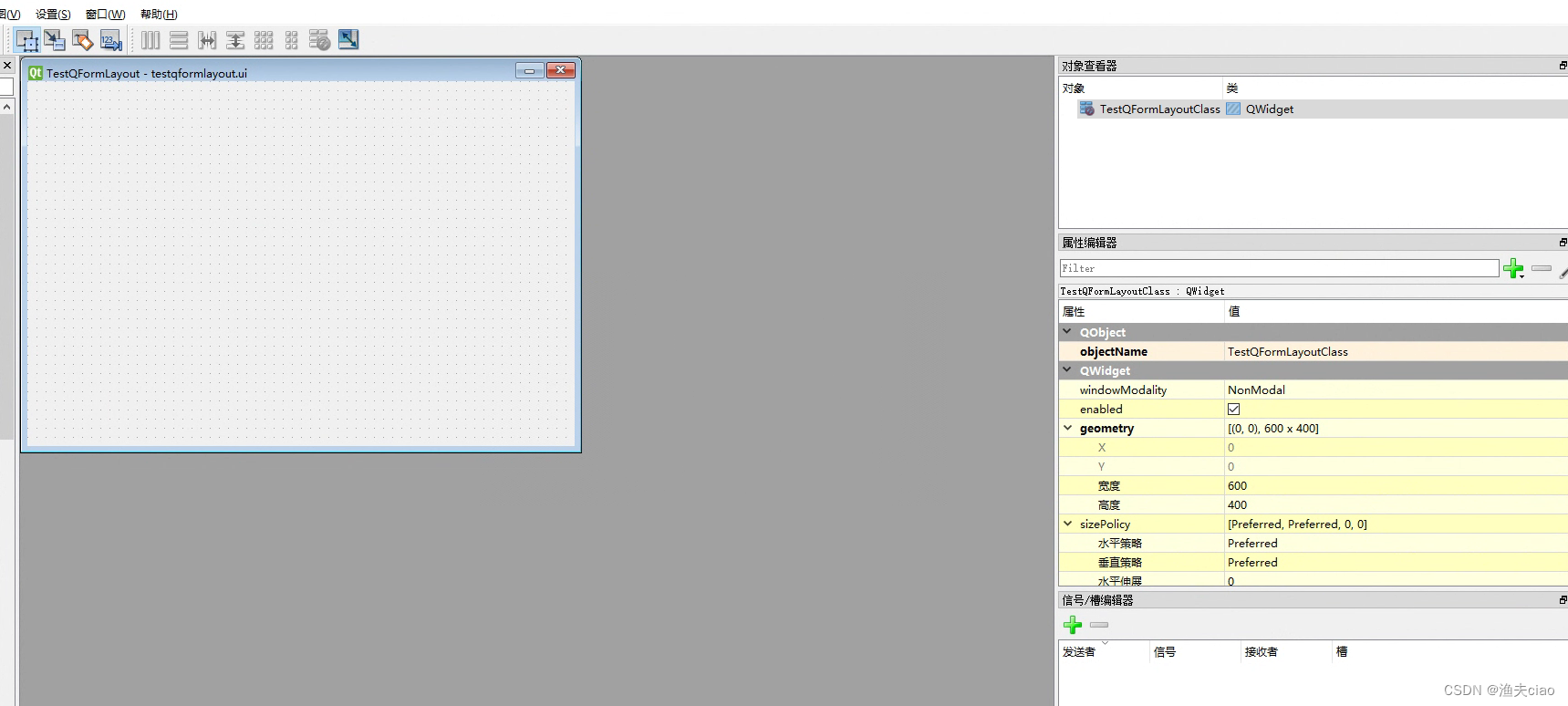1568x706 pixels.
Task: Click the 值 column header
Action: tap(1396, 312)
